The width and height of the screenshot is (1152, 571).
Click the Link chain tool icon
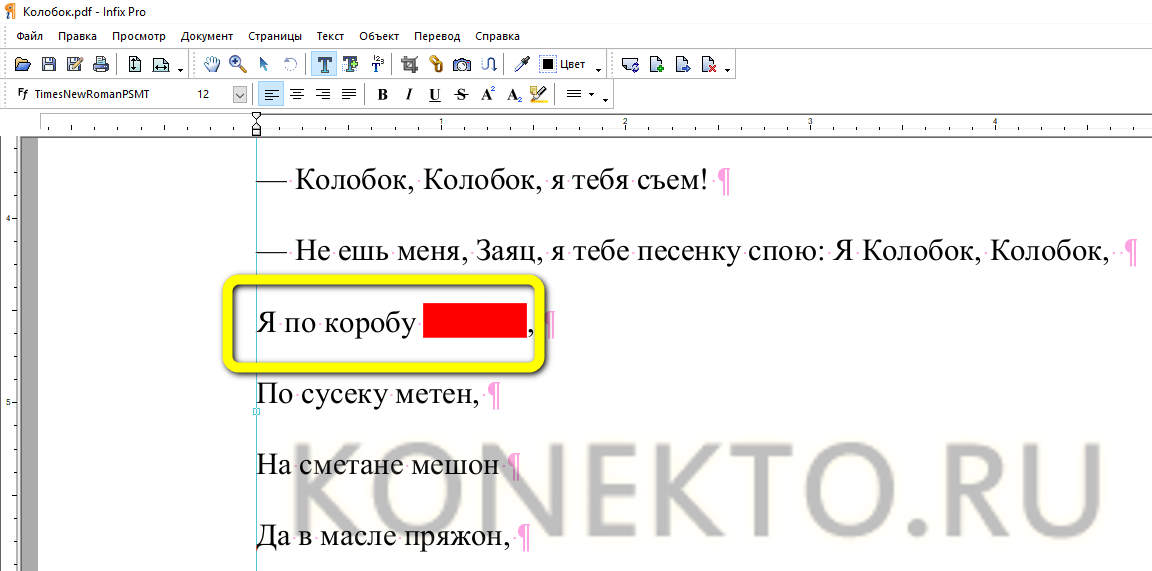[x=436, y=65]
